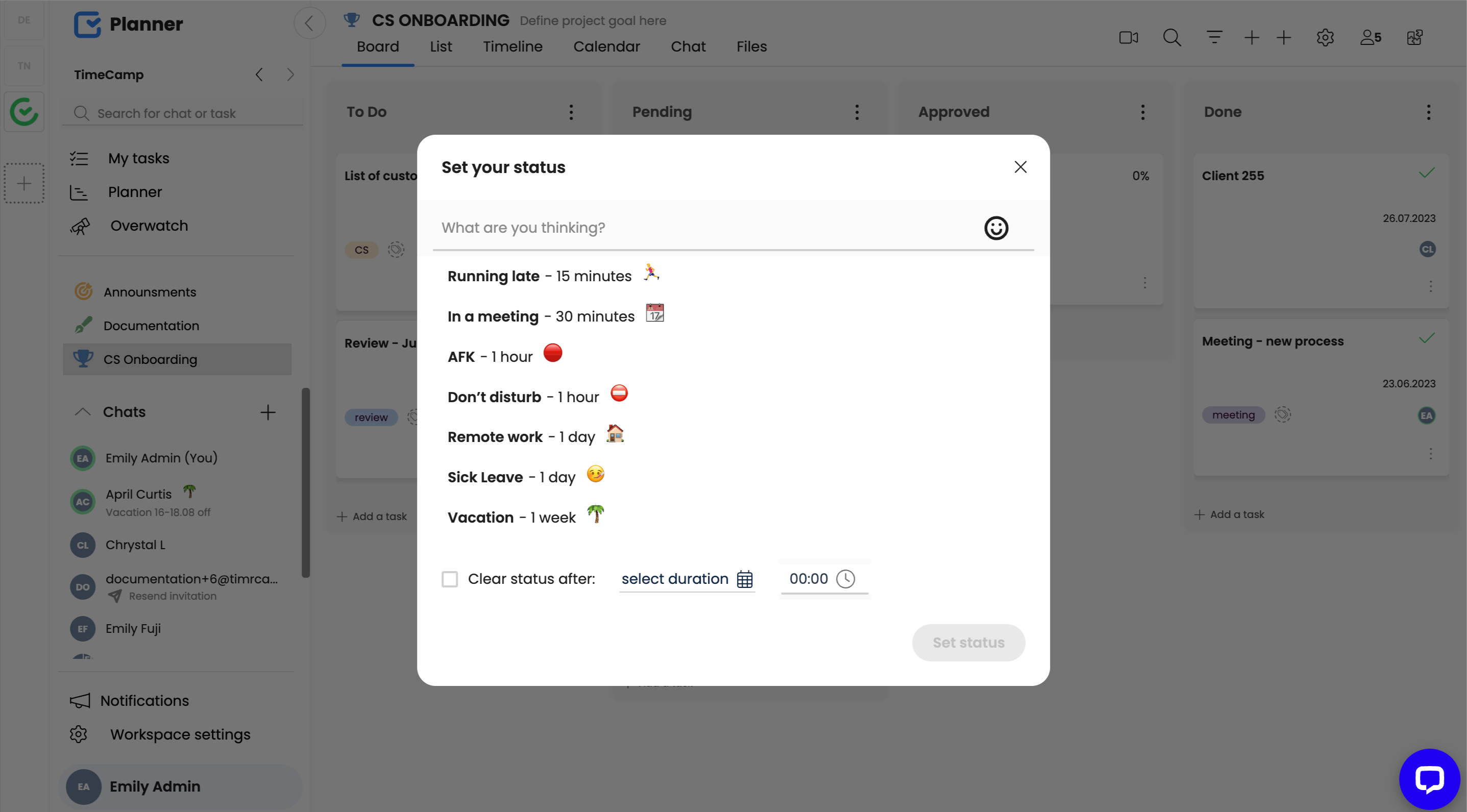The height and width of the screenshot is (812, 1467).
Task: Switch to the Timeline tab
Action: (512, 46)
